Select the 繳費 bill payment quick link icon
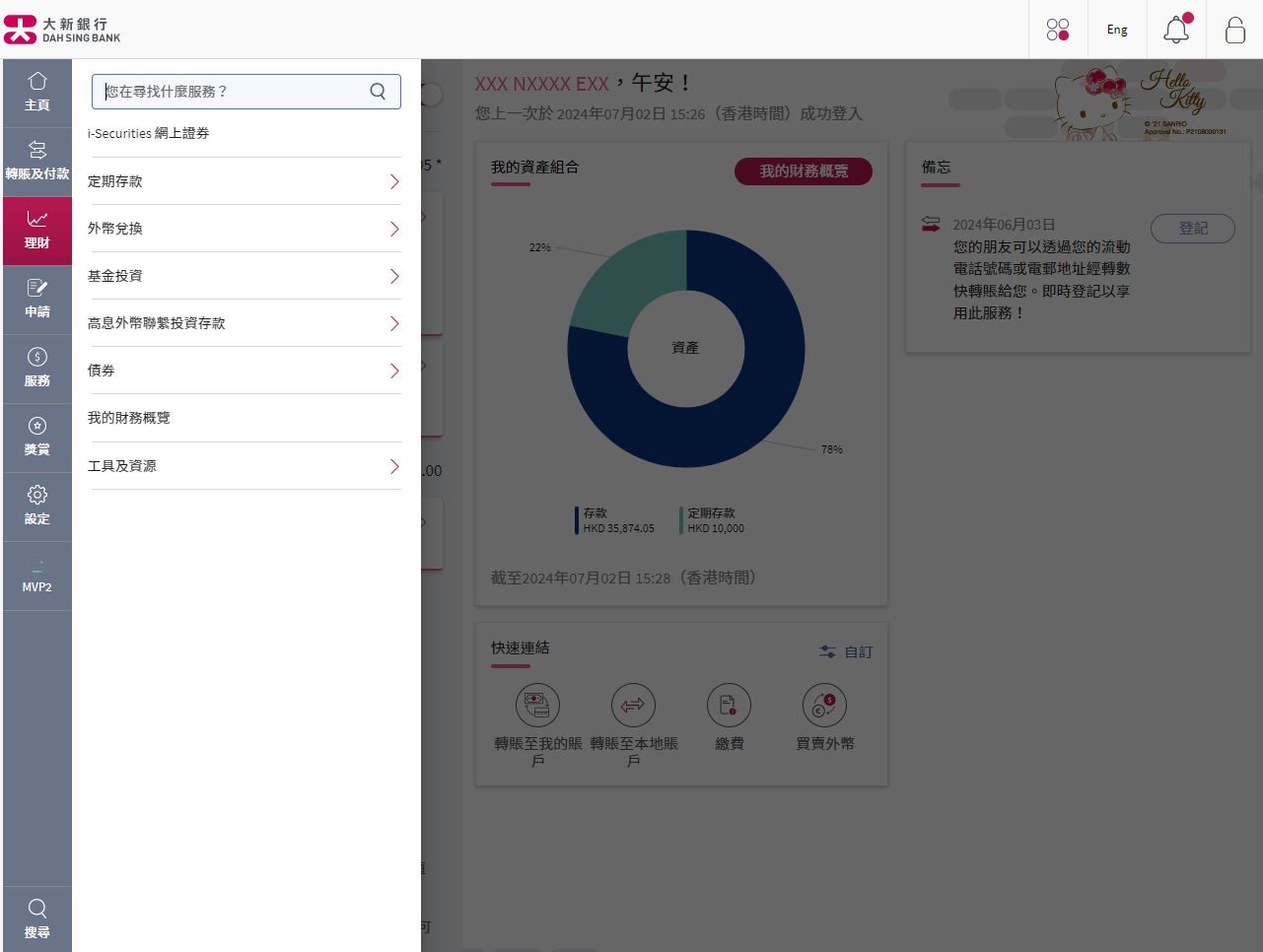Viewport: 1263px width, 952px height. click(x=729, y=705)
